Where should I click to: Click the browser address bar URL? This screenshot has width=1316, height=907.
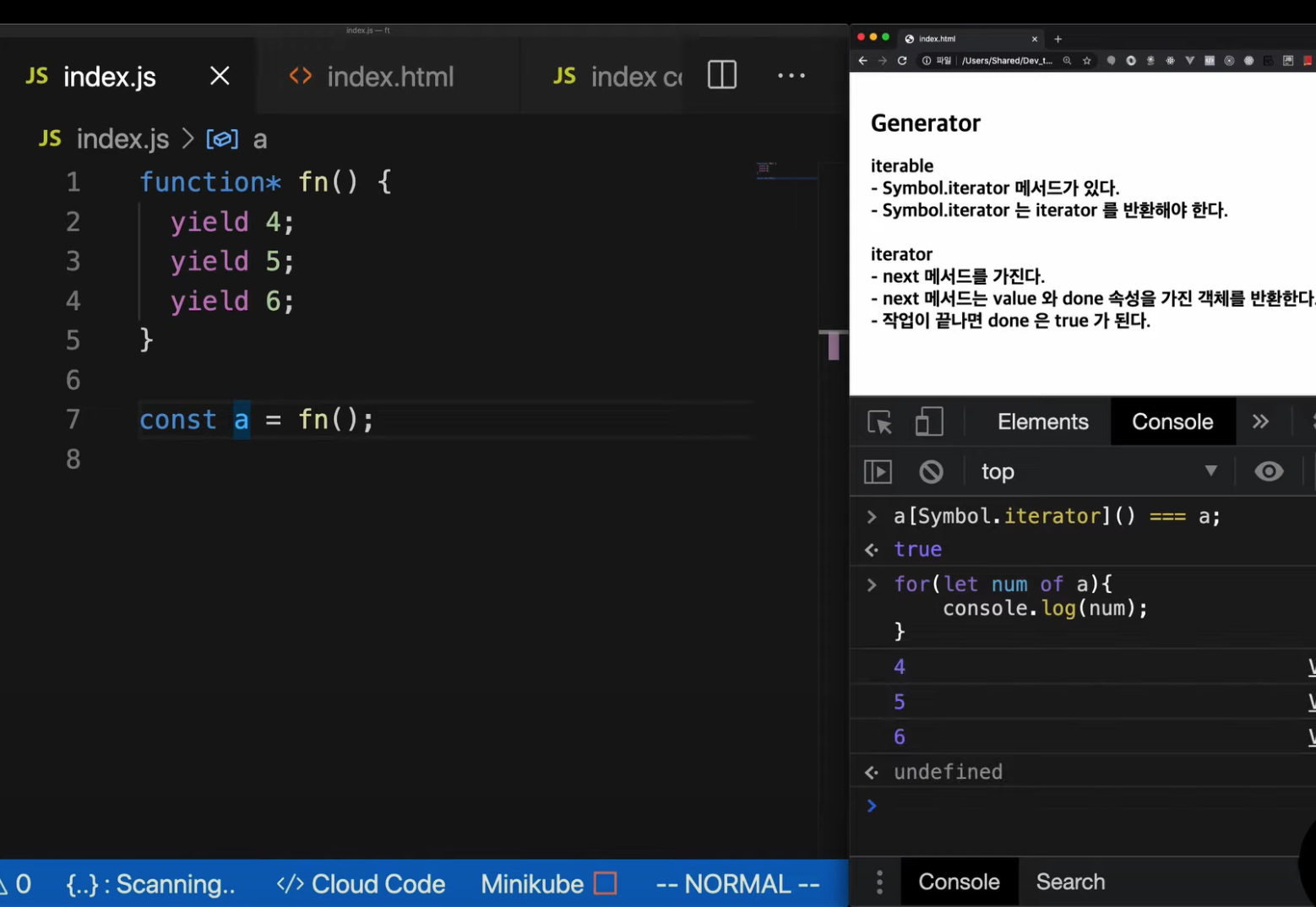tap(1007, 61)
